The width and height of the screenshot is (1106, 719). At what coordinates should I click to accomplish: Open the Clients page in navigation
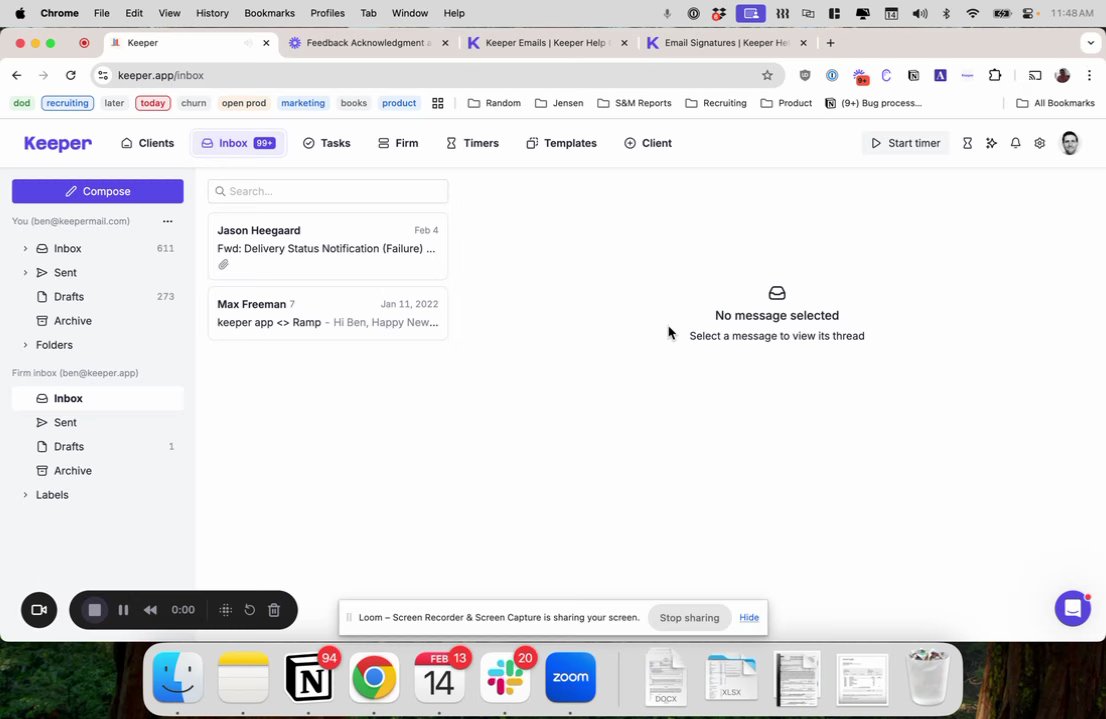147,143
